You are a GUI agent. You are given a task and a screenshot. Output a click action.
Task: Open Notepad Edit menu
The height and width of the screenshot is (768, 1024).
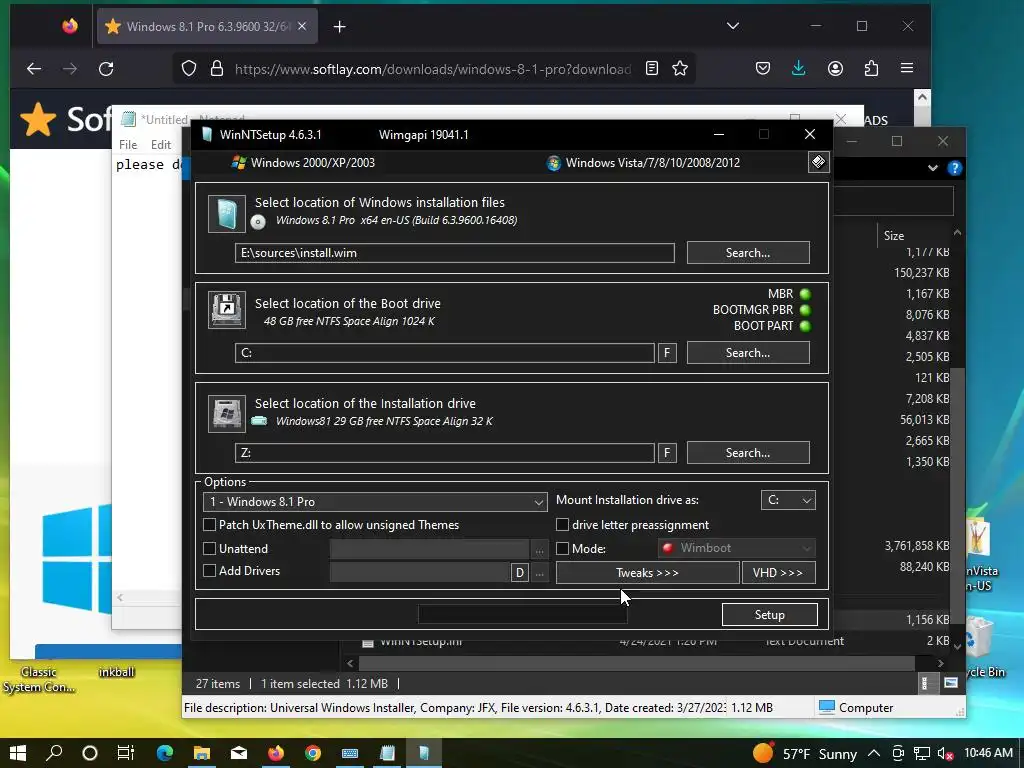161,144
